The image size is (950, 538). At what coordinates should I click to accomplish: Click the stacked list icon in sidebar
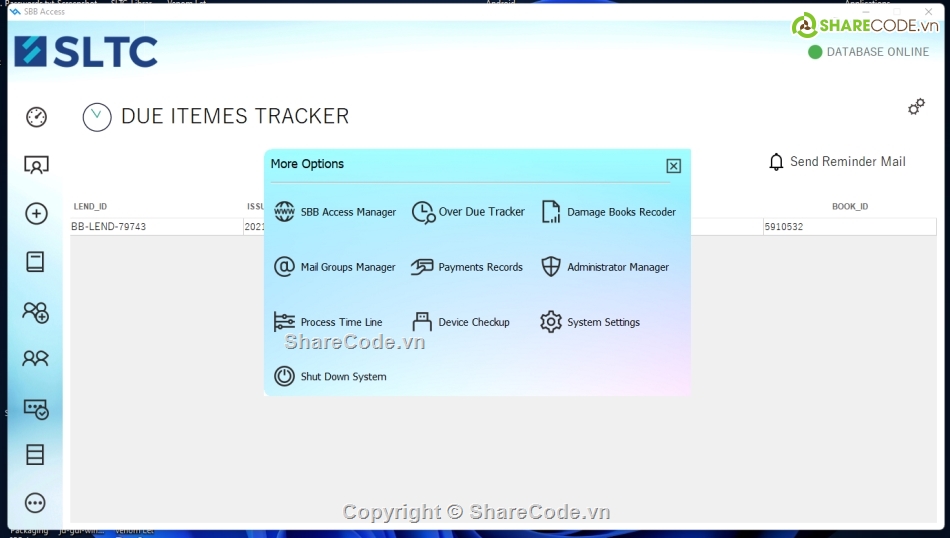tap(36, 455)
